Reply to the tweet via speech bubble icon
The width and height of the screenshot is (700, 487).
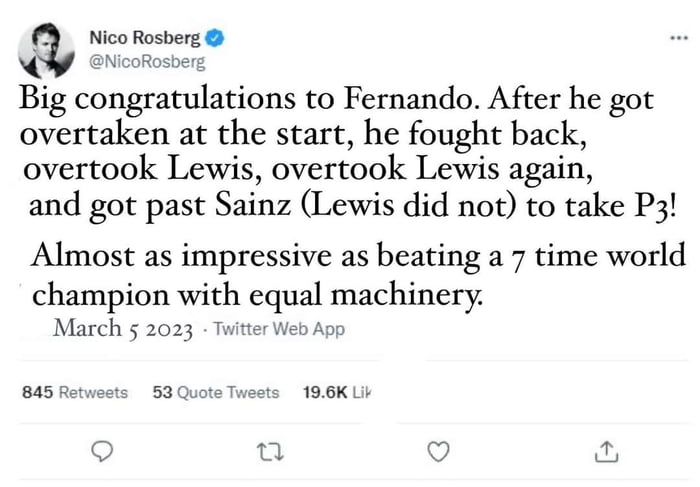pos(100,454)
